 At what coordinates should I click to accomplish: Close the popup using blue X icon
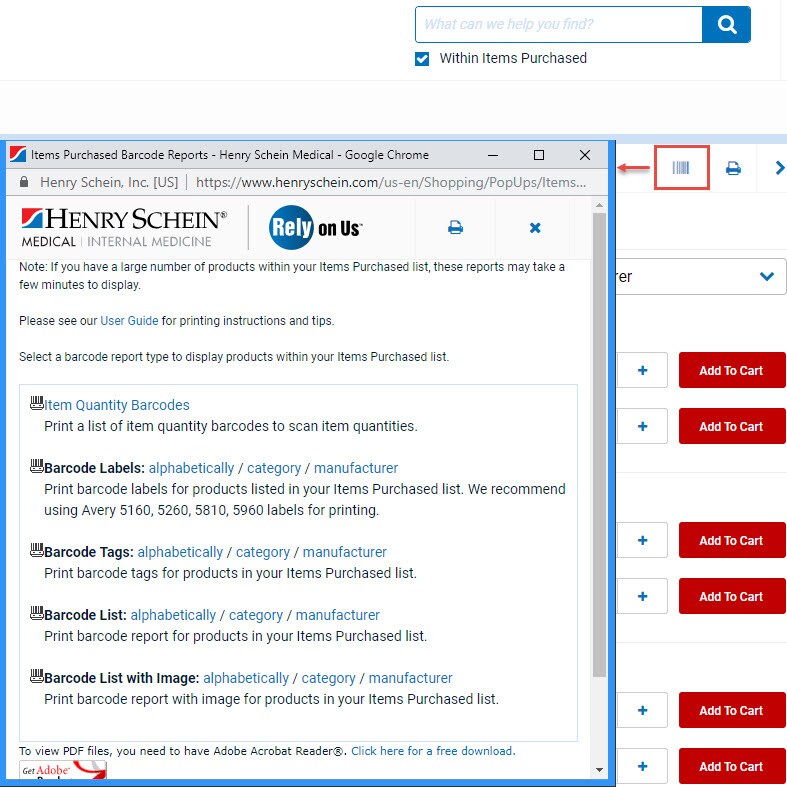point(535,228)
